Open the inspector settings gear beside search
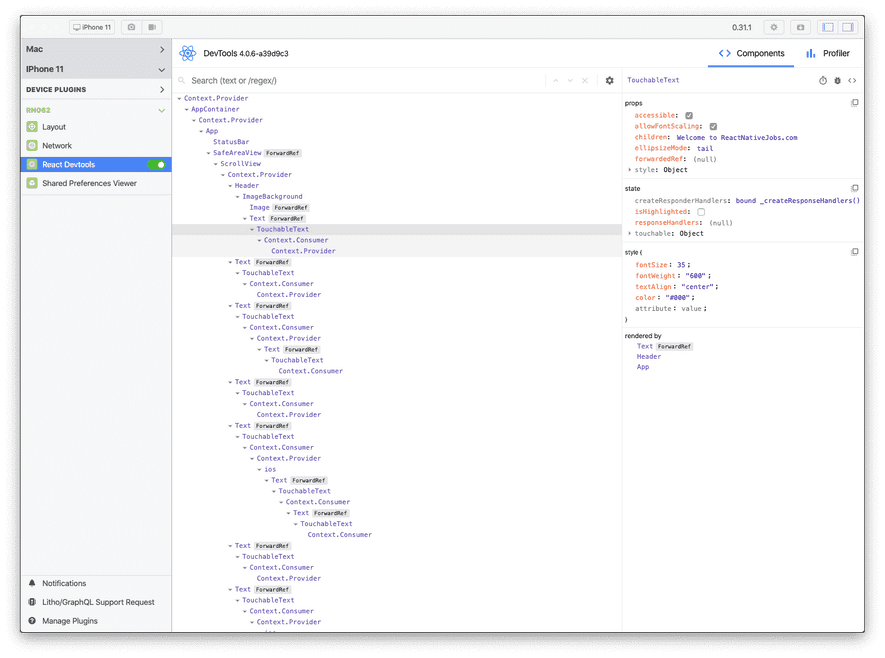 (x=610, y=80)
